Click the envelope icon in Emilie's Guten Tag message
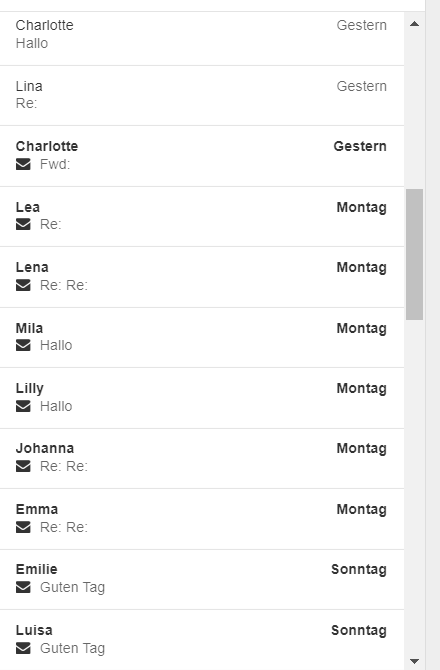Screen dimensions: 440x670 click(x=23, y=588)
